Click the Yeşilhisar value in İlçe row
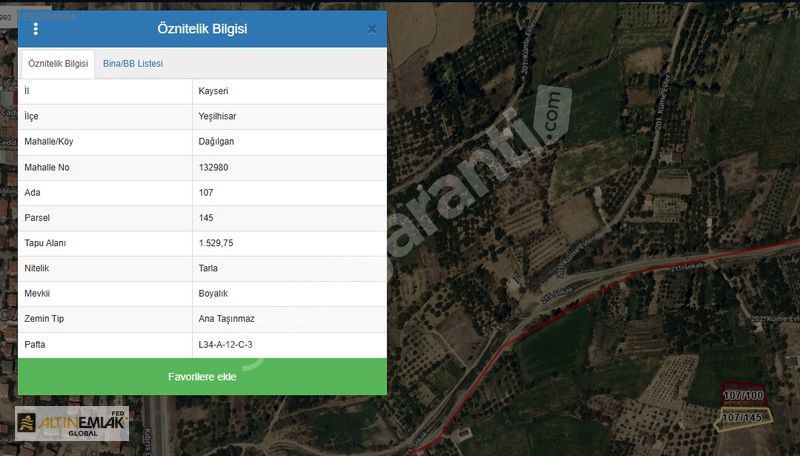 click(x=218, y=116)
